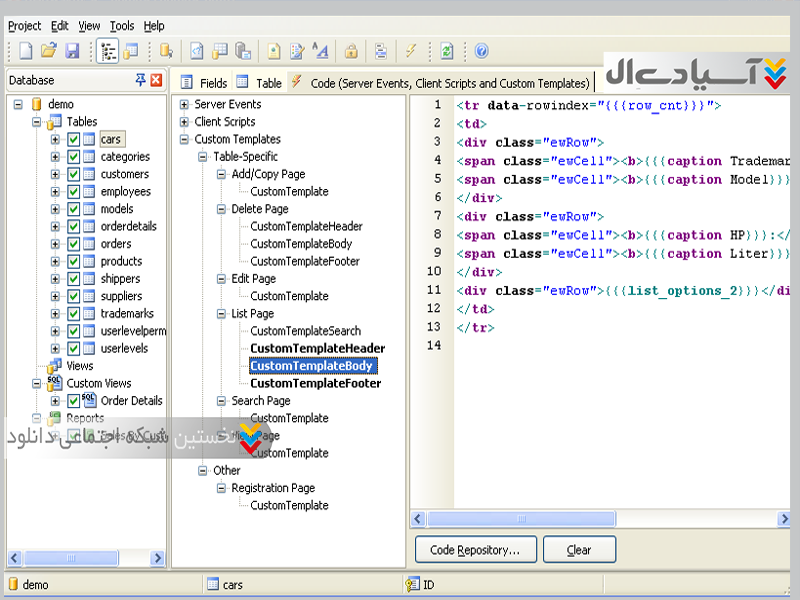Click the Database panel horizontal scrollbar
This screenshot has width=800, height=600.
coord(70,557)
